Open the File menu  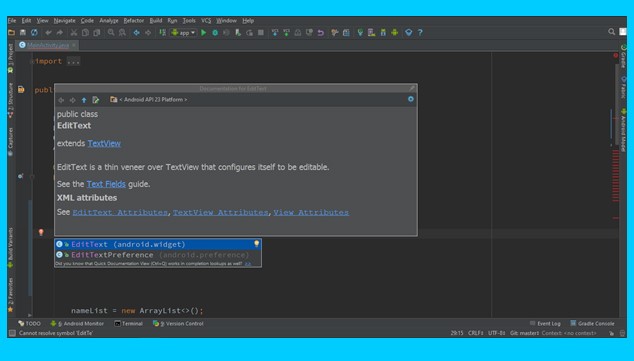point(12,20)
